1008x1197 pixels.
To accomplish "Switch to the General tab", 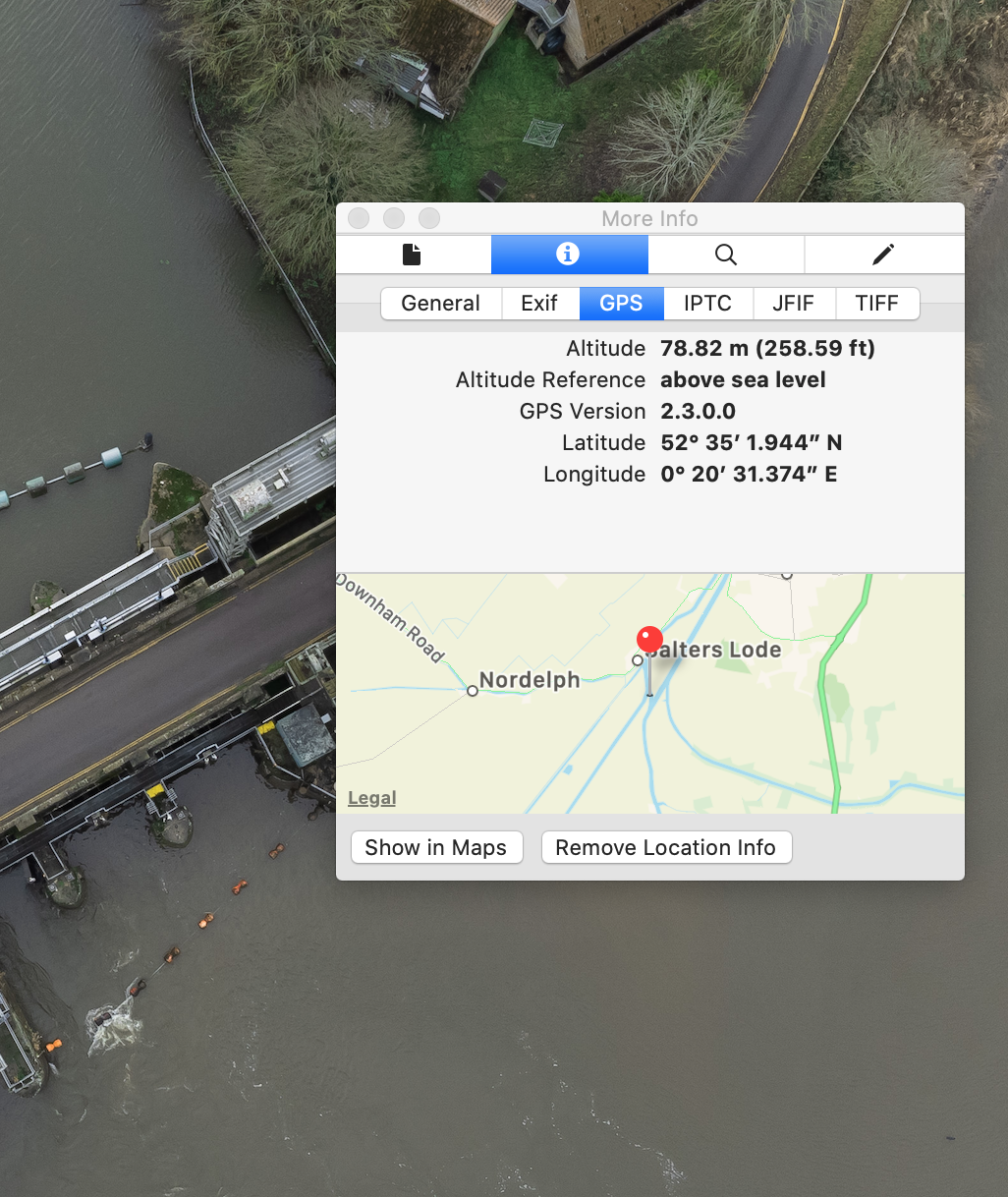I will coord(440,304).
